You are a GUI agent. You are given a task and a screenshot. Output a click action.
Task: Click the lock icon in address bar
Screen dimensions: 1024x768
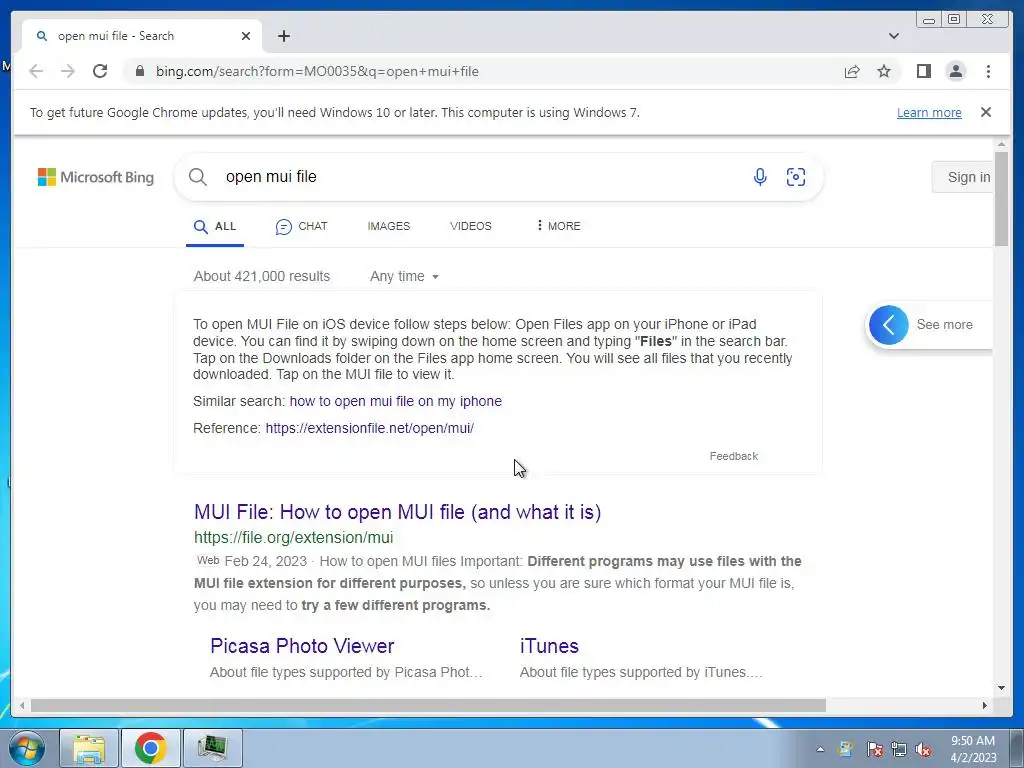(x=139, y=71)
